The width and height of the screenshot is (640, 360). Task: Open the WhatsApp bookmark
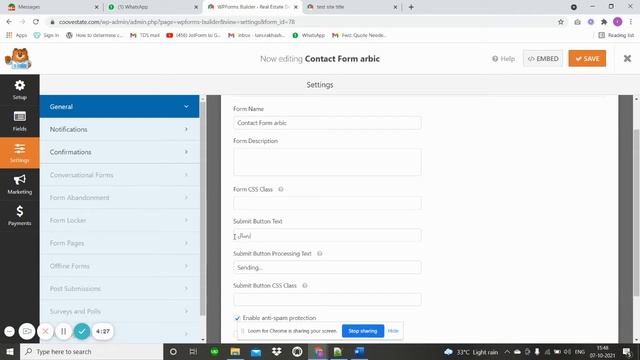coord(309,36)
